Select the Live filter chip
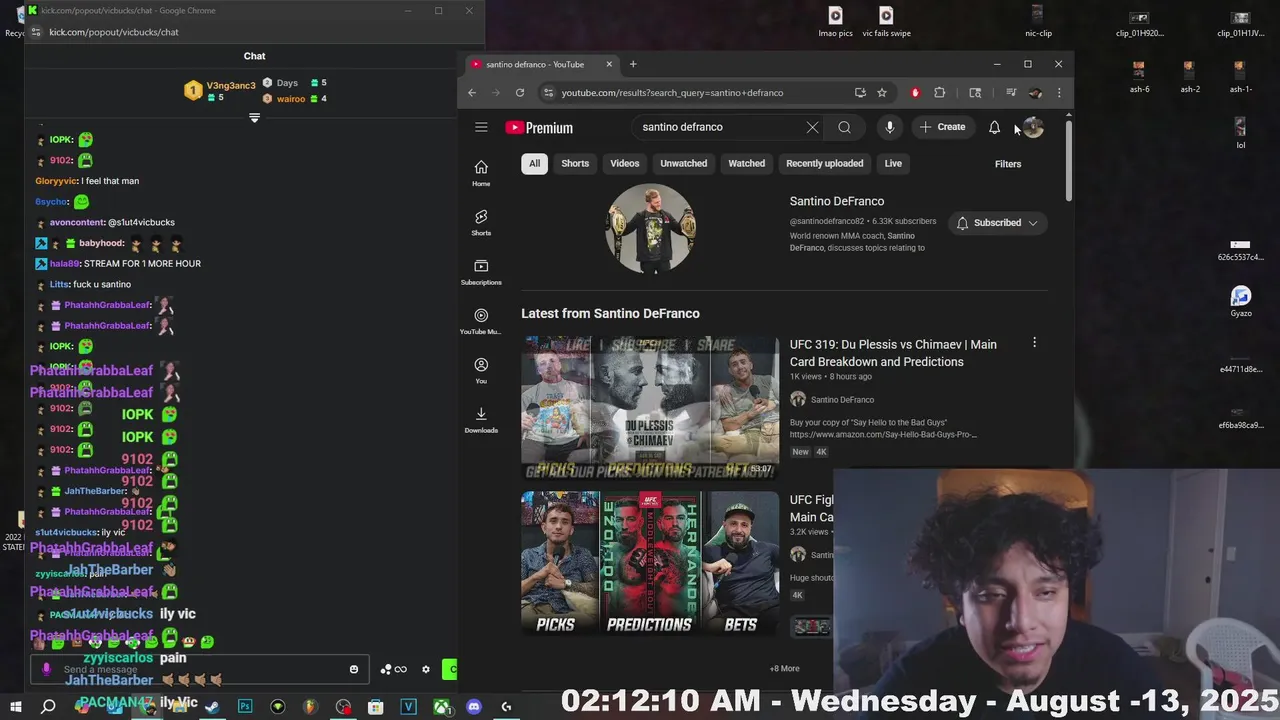 (893, 163)
